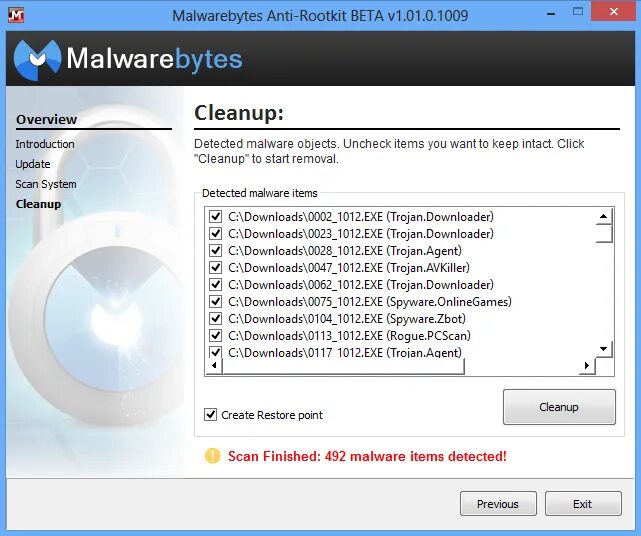The width and height of the screenshot is (641, 536).
Task: Uncheck 0023_1012.EXE Trojan.Downloader item
Action: tap(215, 233)
